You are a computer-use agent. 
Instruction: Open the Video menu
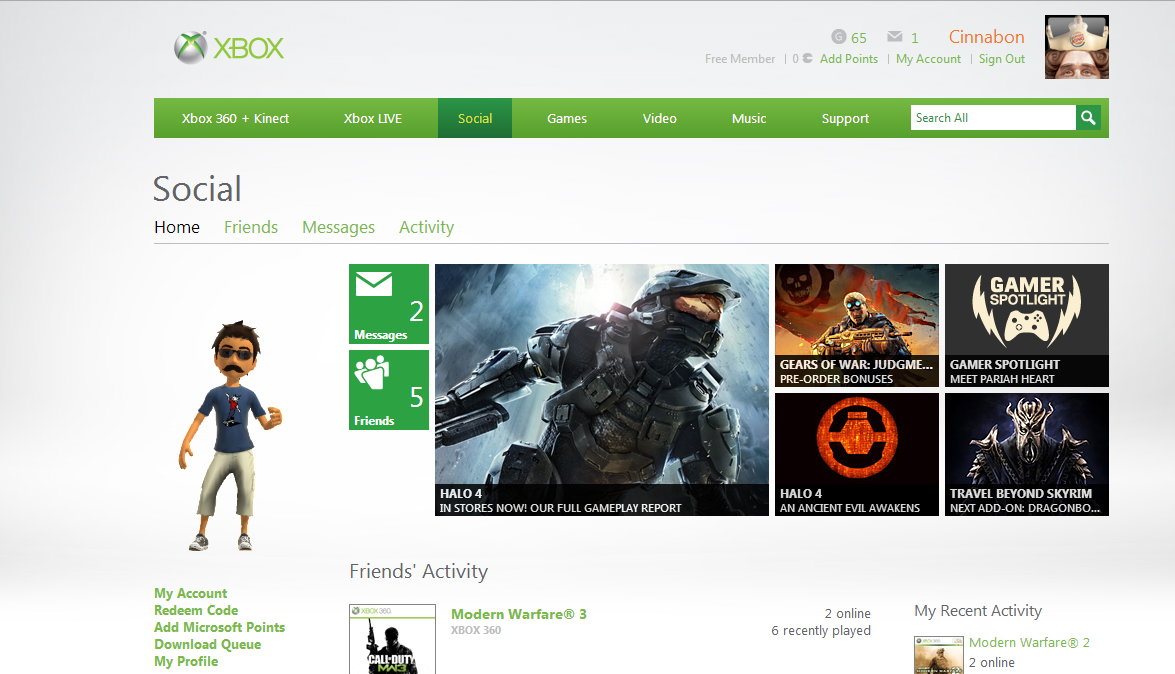(659, 118)
